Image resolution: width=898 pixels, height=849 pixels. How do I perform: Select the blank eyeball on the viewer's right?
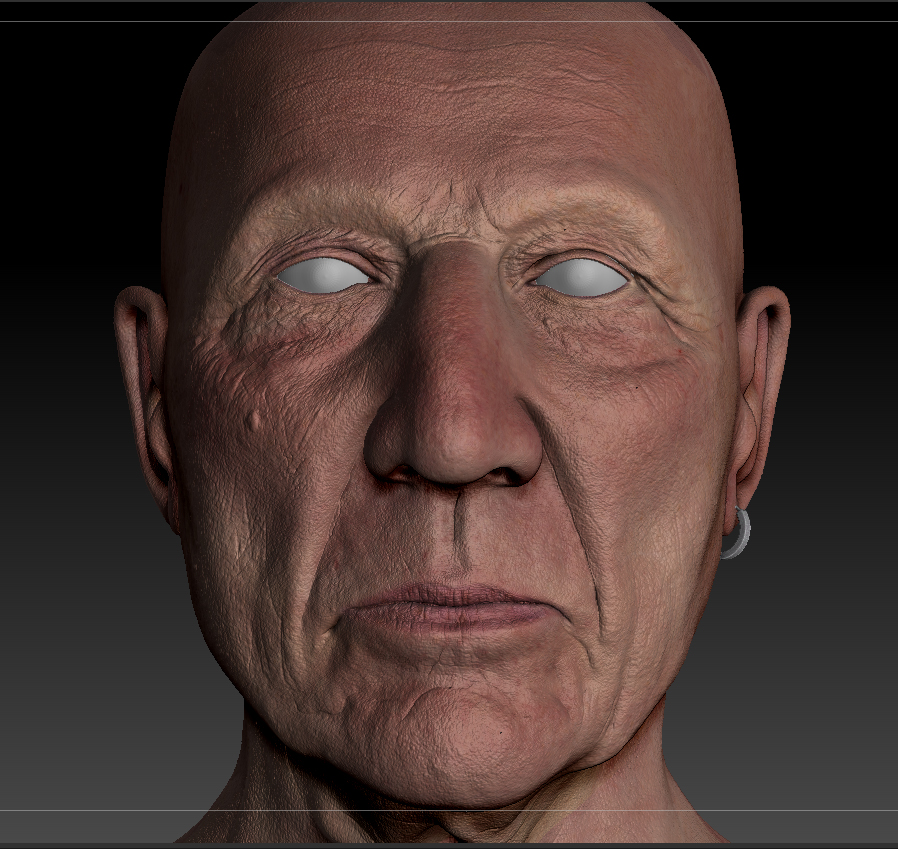click(x=580, y=278)
